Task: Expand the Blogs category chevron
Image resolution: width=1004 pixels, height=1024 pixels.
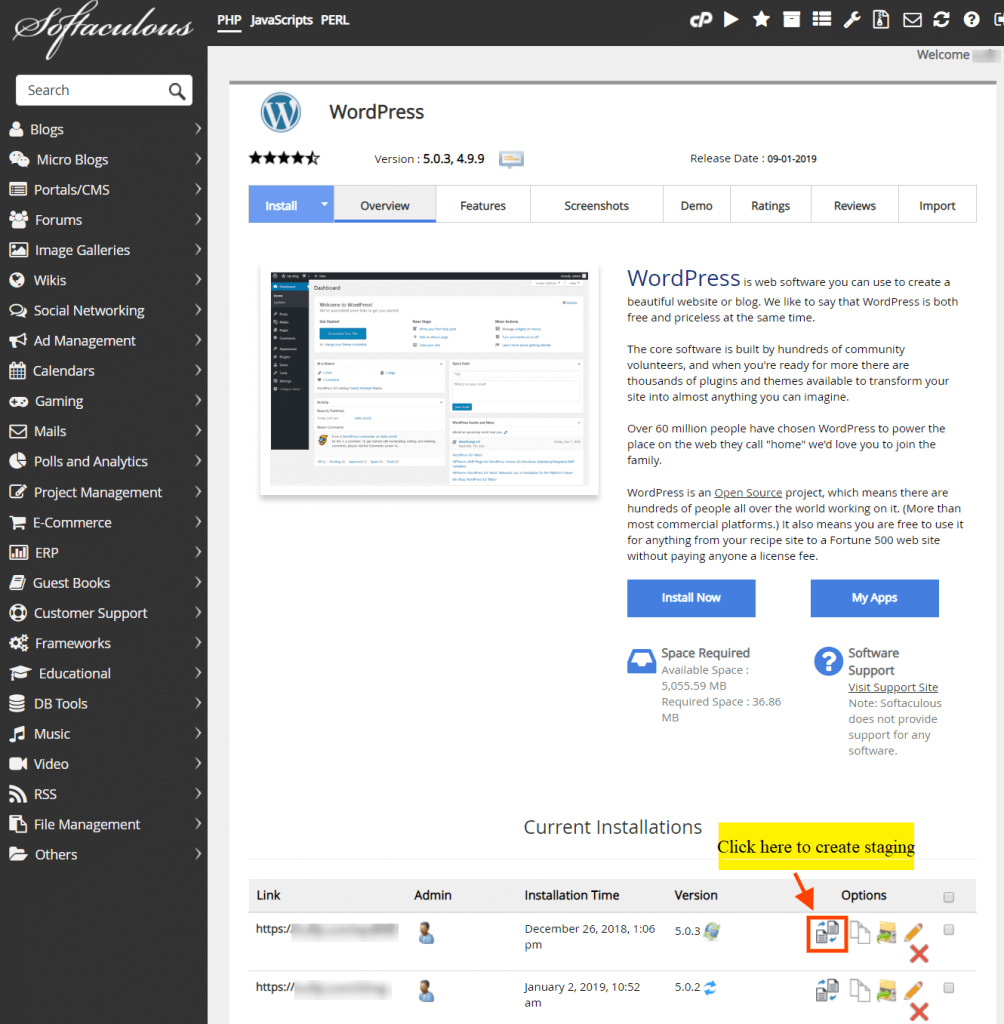Action: [198, 129]
